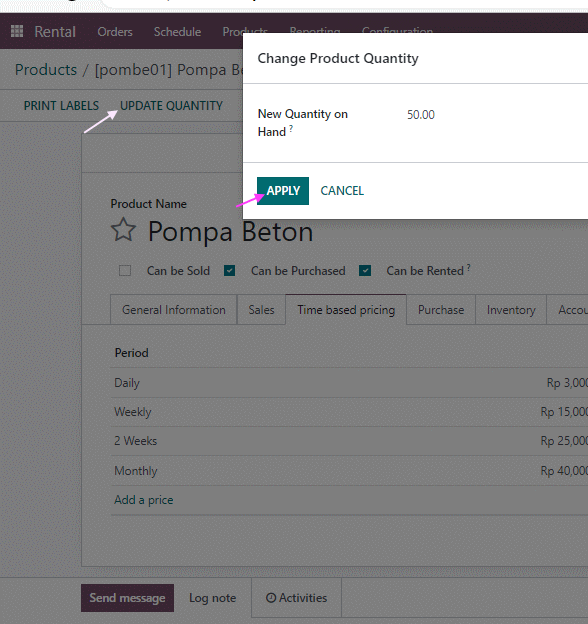The height and width of the screenshot is (624, 588).
Task: Open the Purchase tab
Action: point(441,310)
